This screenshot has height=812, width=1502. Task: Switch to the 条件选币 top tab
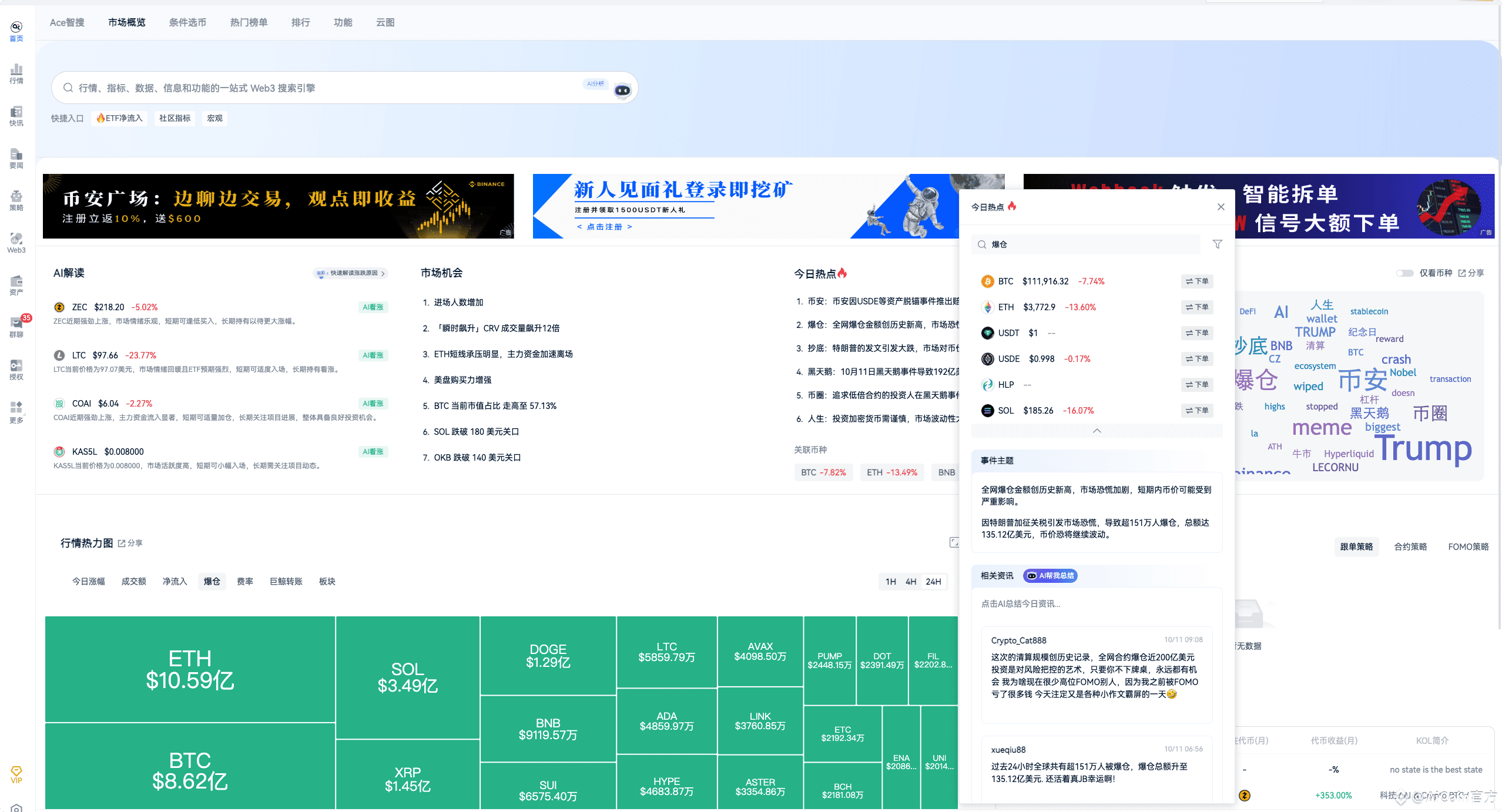click(x=187, y=22)
